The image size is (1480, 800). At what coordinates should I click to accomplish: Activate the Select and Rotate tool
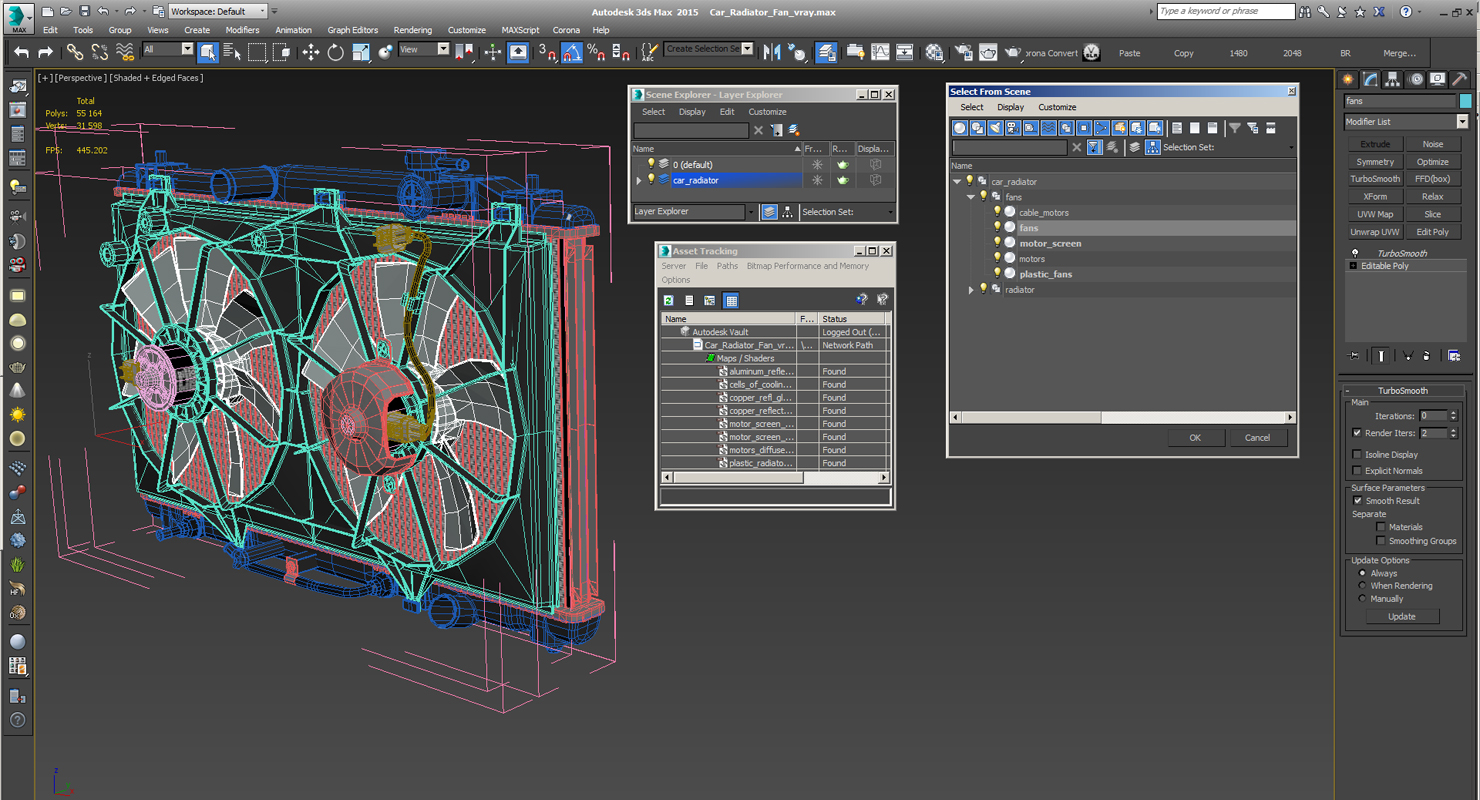(x=335, y=52)
